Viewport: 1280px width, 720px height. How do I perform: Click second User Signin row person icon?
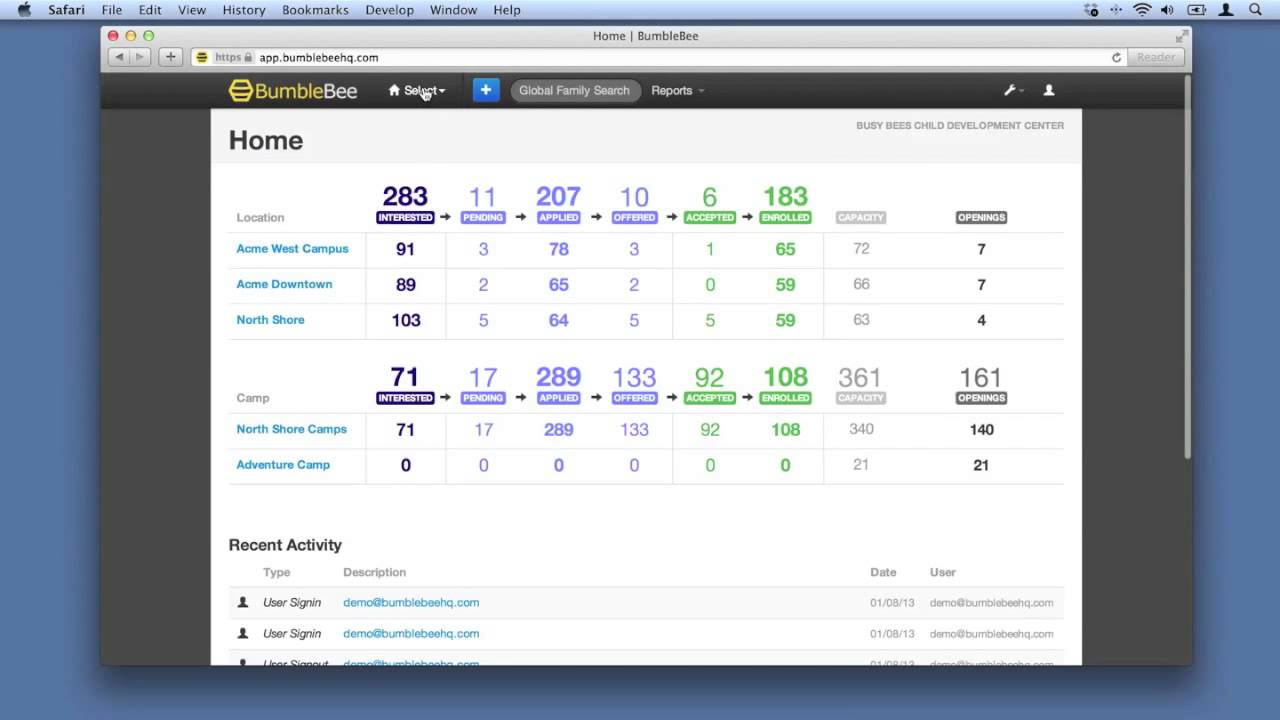242,634
